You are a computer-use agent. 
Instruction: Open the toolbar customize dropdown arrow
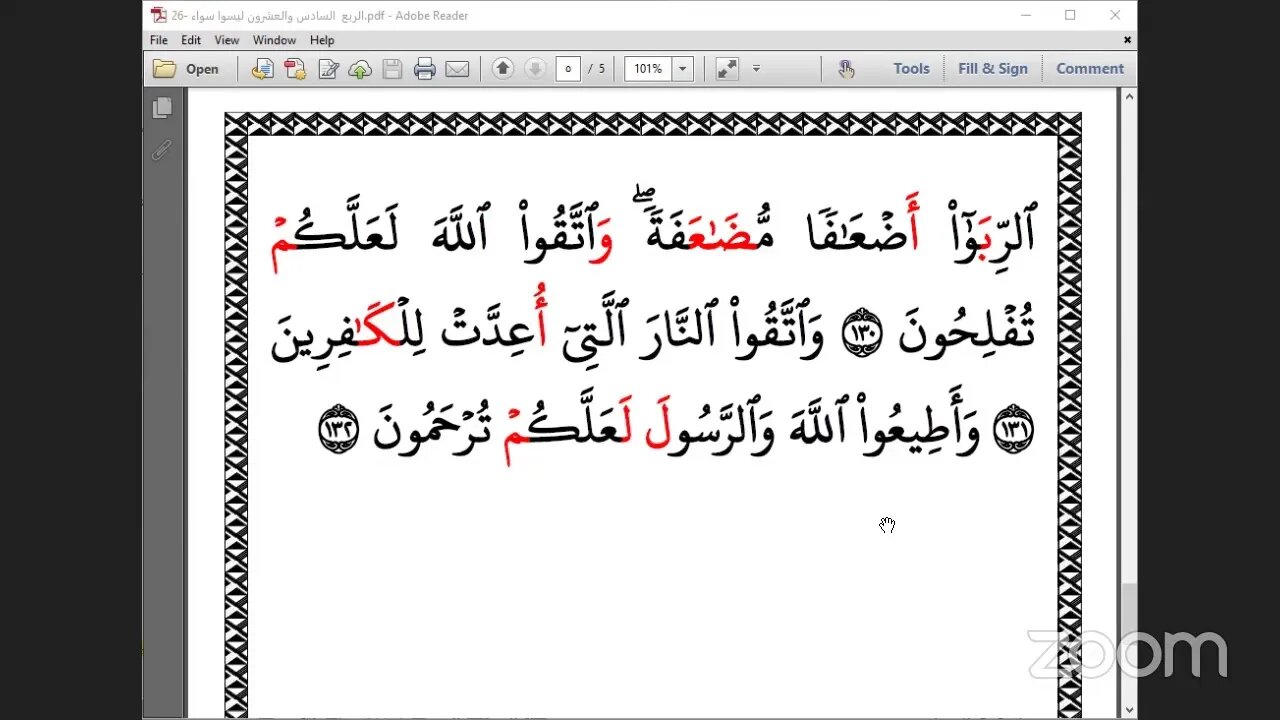point(756,69)
